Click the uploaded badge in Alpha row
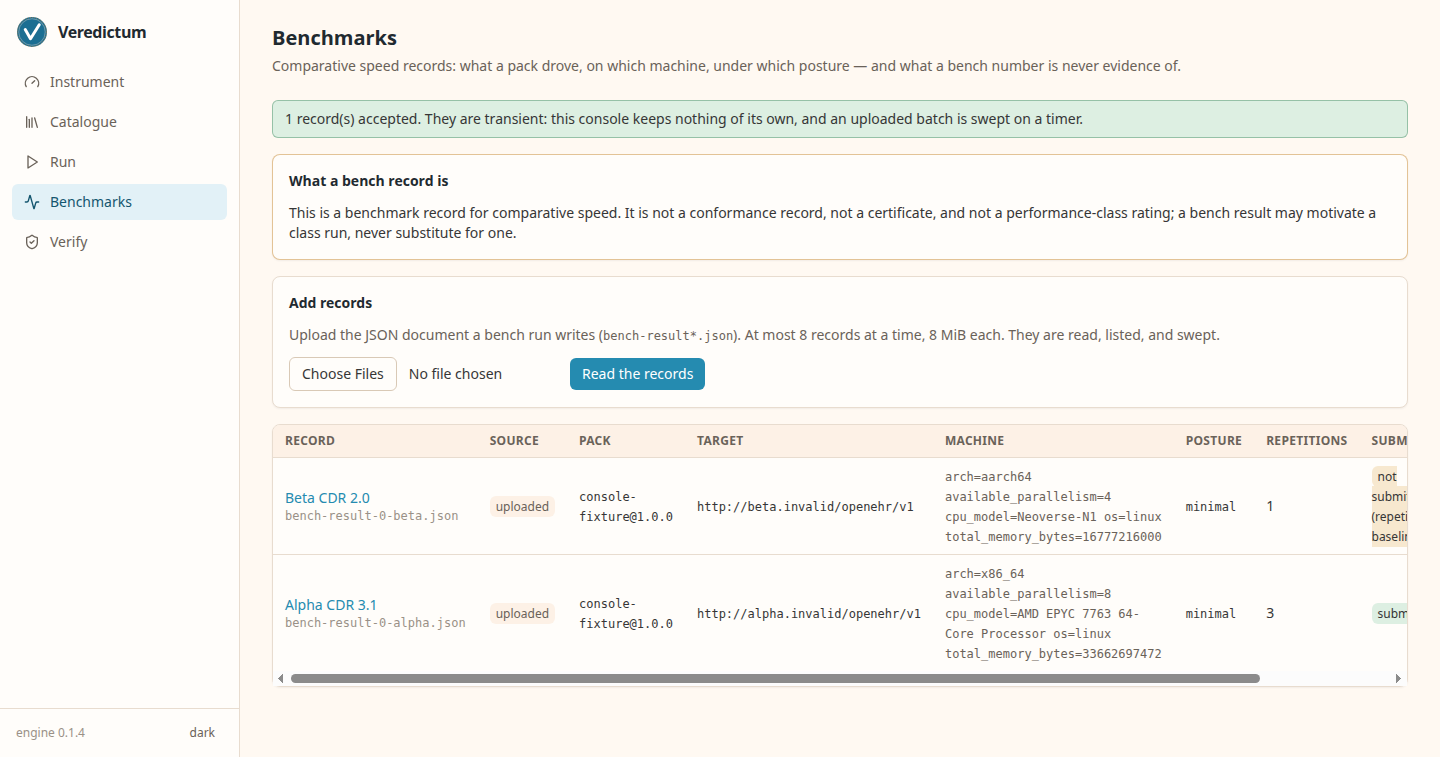The image size is (1440, 757). tap(522, 614)
